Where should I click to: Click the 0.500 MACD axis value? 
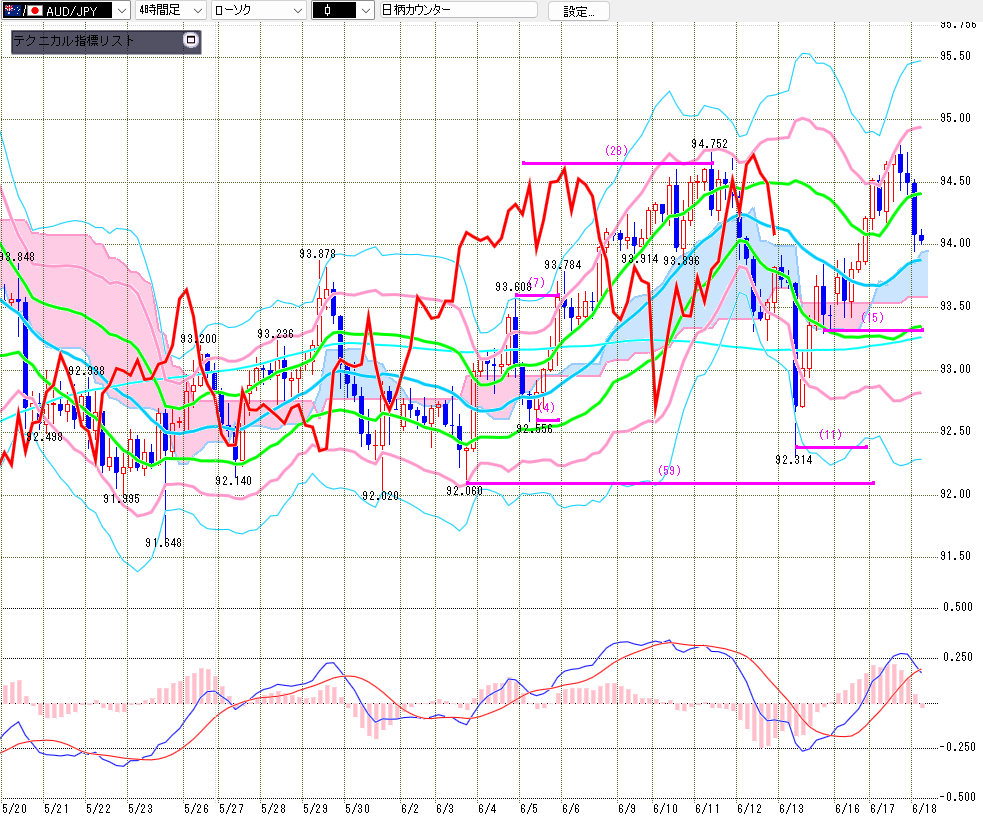coord(958,607)
